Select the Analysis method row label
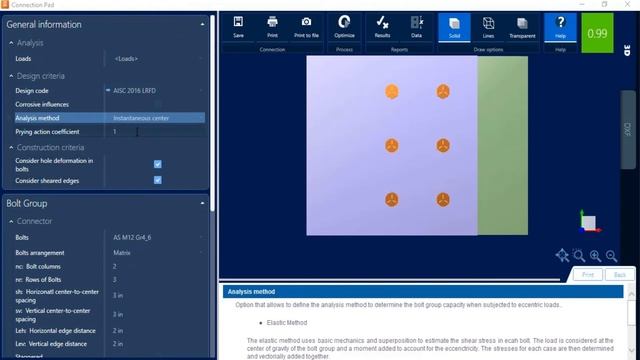 pyautogui.click(x=37, y=118)
